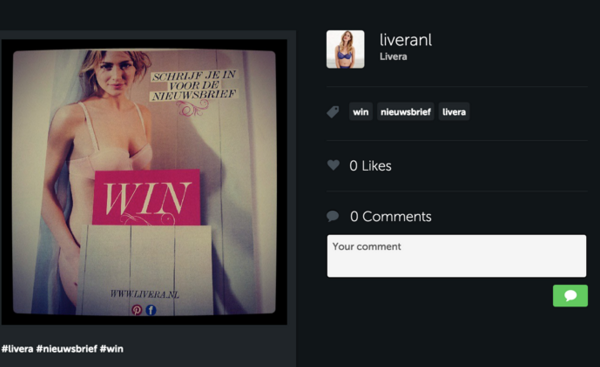Click the Pinterest icon in the photo
The height and width of the screenshot is (367, 600).
point(137,310)
